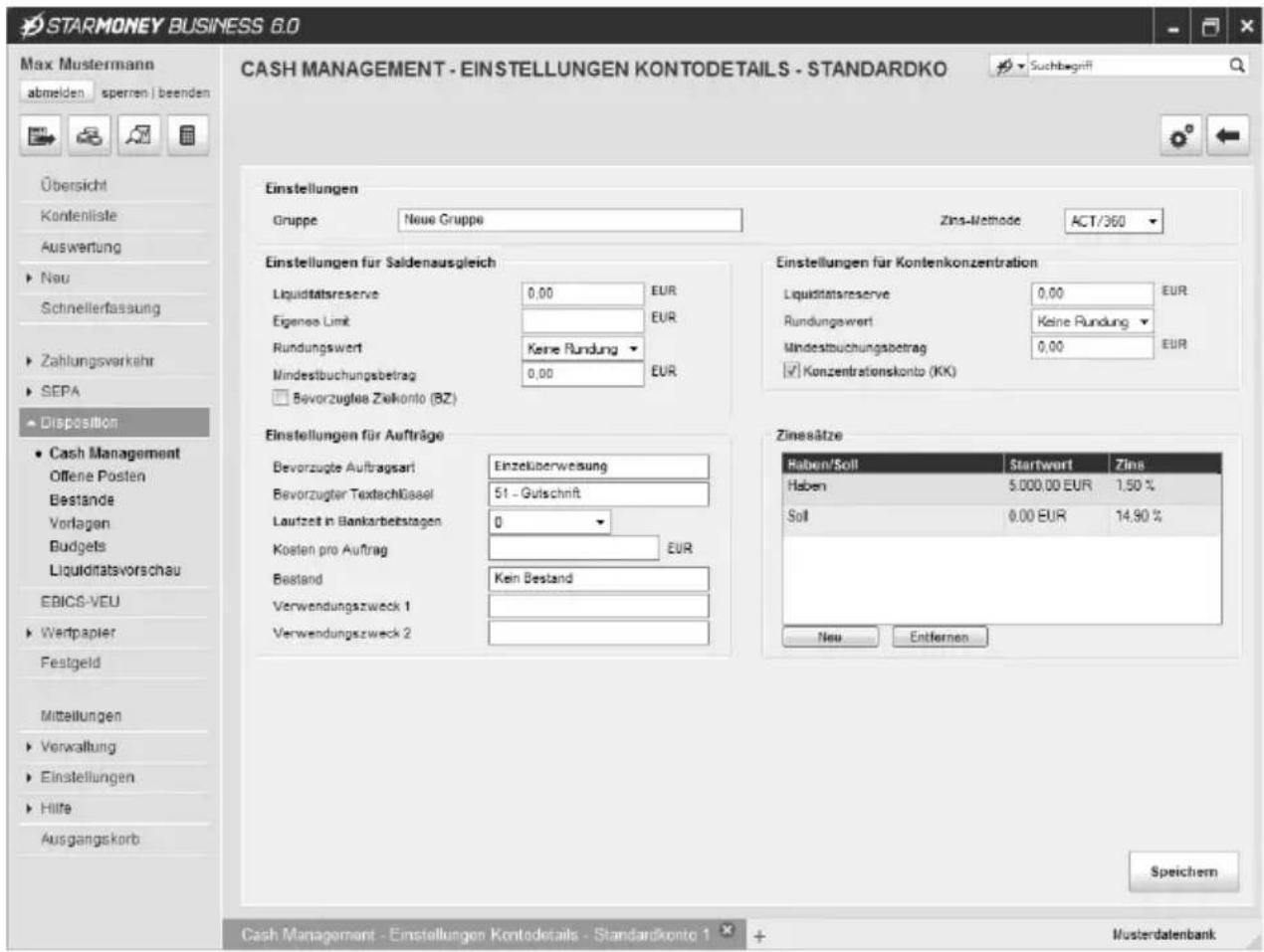This screenshot has height=952, width=1264.
Task: Open Offene Posten in the sidebar
Action: [98, 476]
